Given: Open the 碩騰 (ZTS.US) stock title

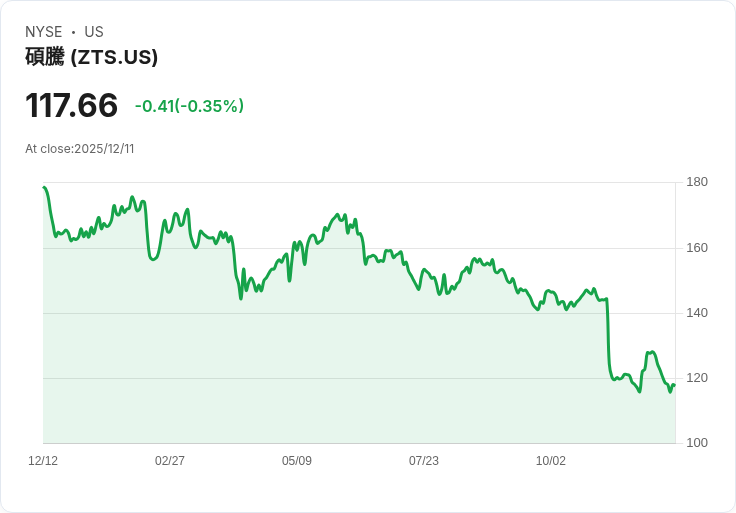Looking at the screenshot, I should click(91, 57).
